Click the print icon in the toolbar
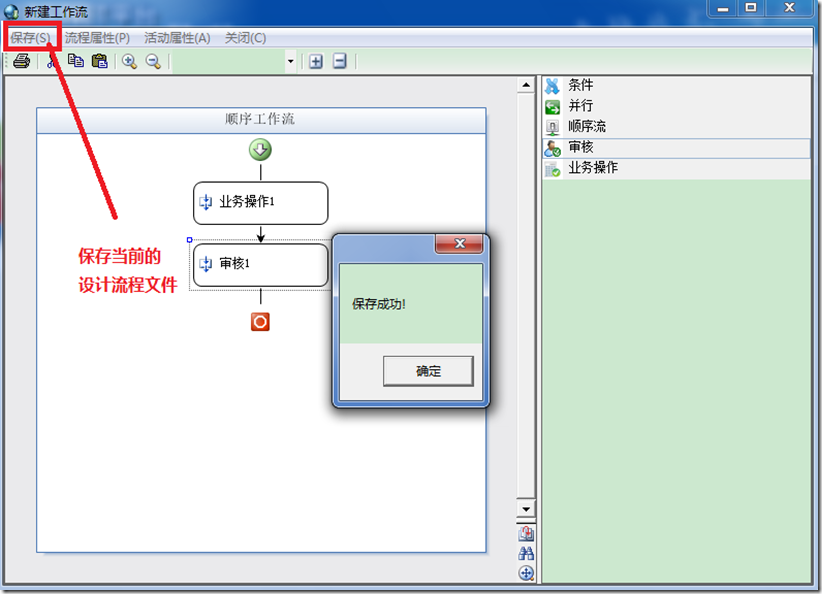This screenshot has width=822, height=594. (x=21, y=61)
